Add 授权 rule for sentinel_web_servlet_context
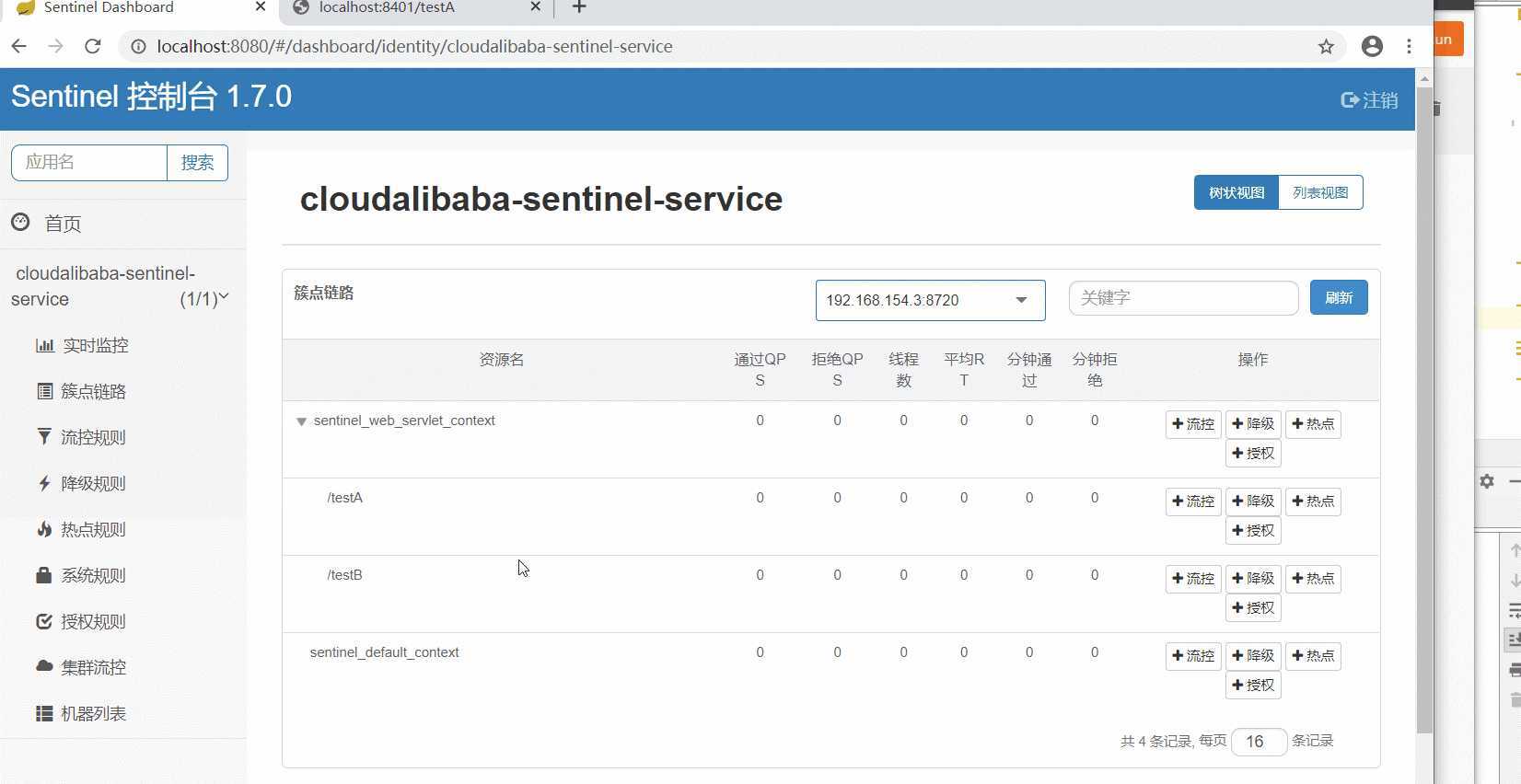 tap(1253, 454)
